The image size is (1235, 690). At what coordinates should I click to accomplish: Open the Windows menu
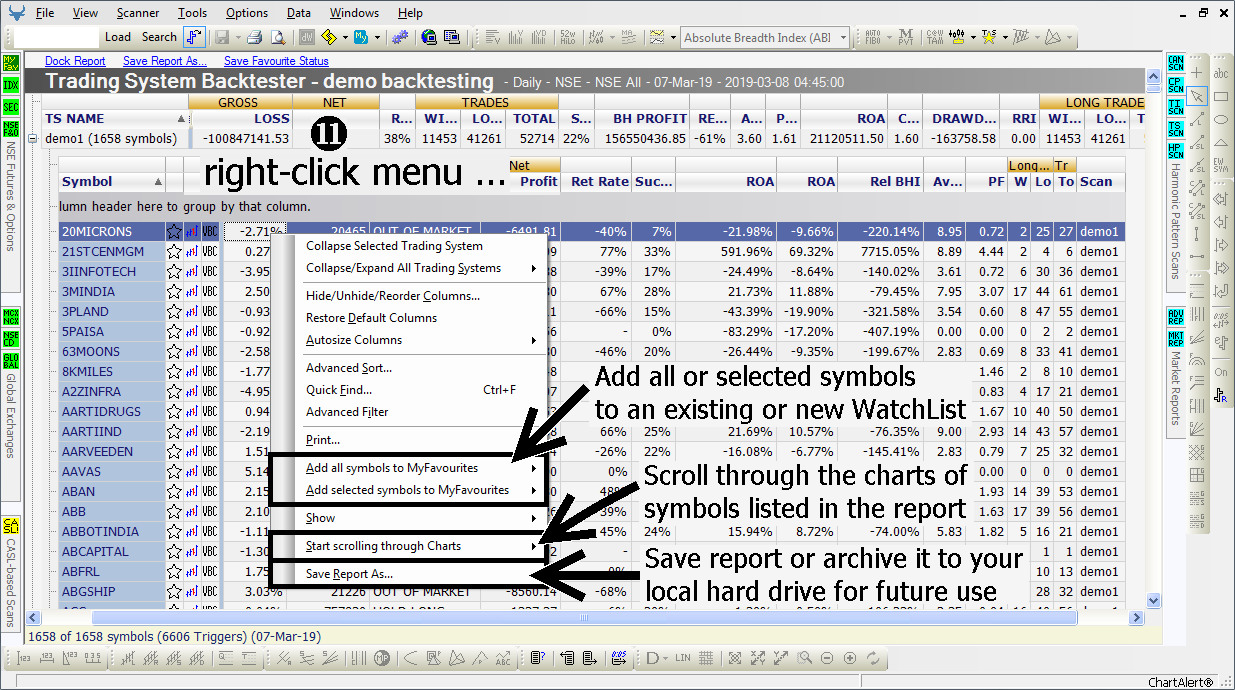pyautogui.click(x=354, y=13)
